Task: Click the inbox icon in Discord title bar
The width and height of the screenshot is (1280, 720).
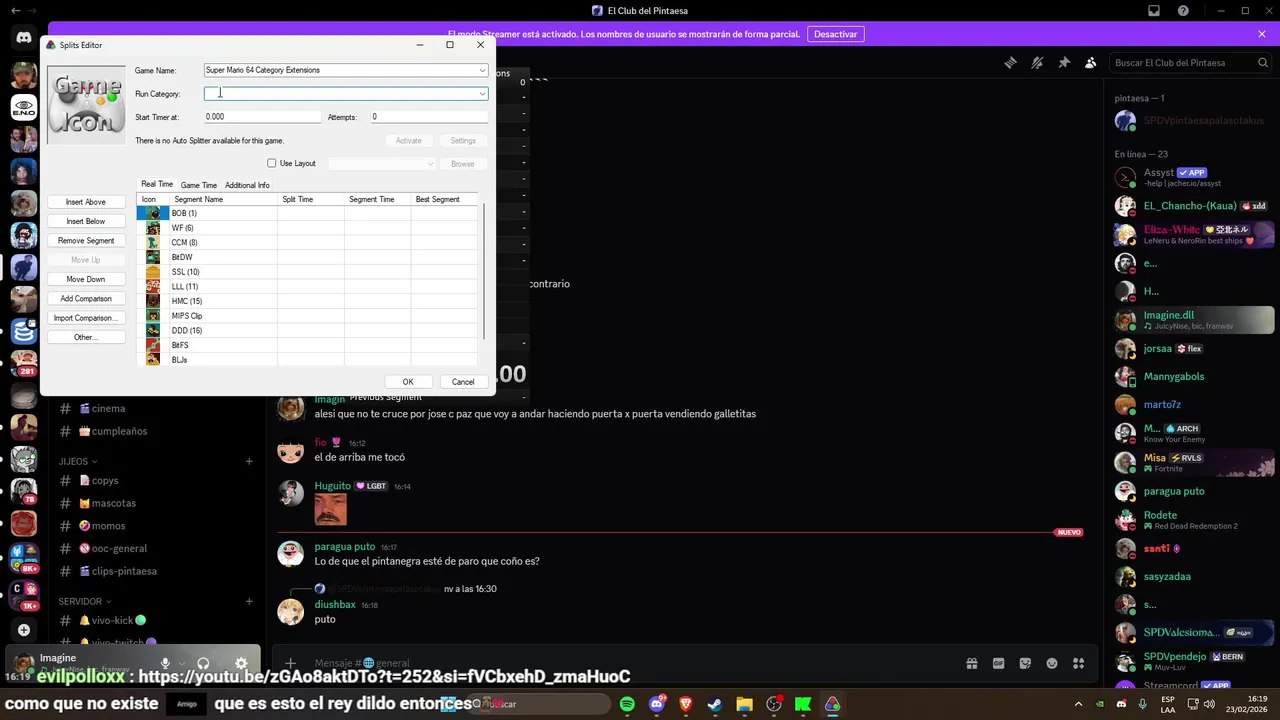Action: tap(1154, 11)
